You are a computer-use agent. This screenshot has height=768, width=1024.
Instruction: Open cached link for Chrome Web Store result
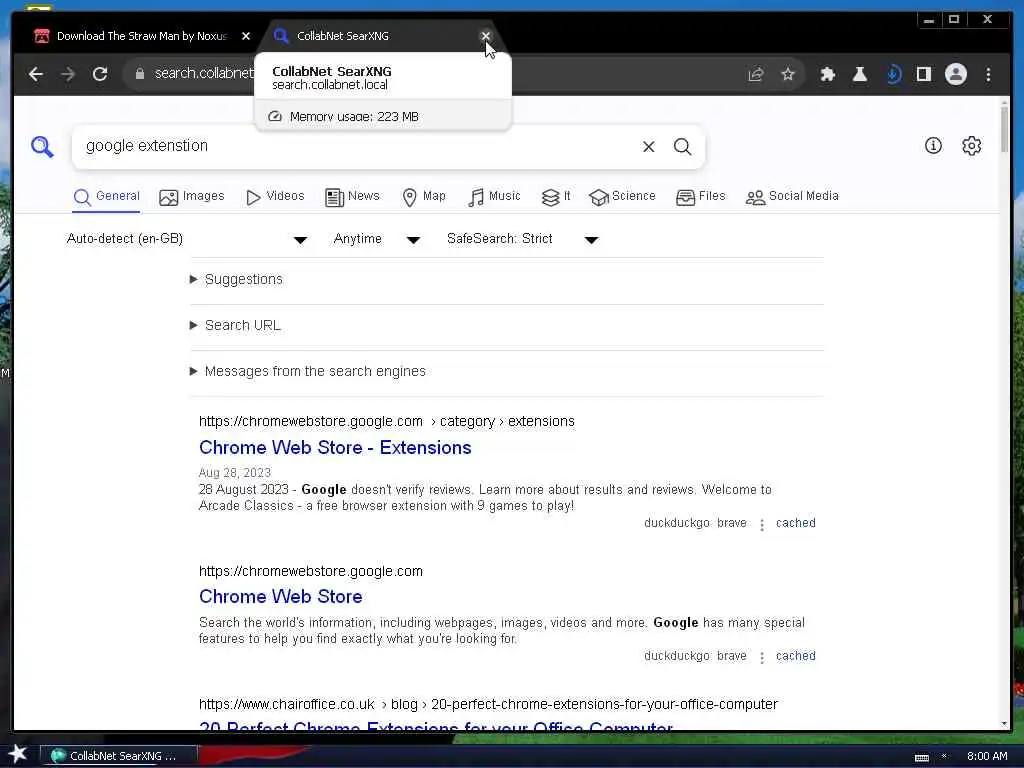795,656
